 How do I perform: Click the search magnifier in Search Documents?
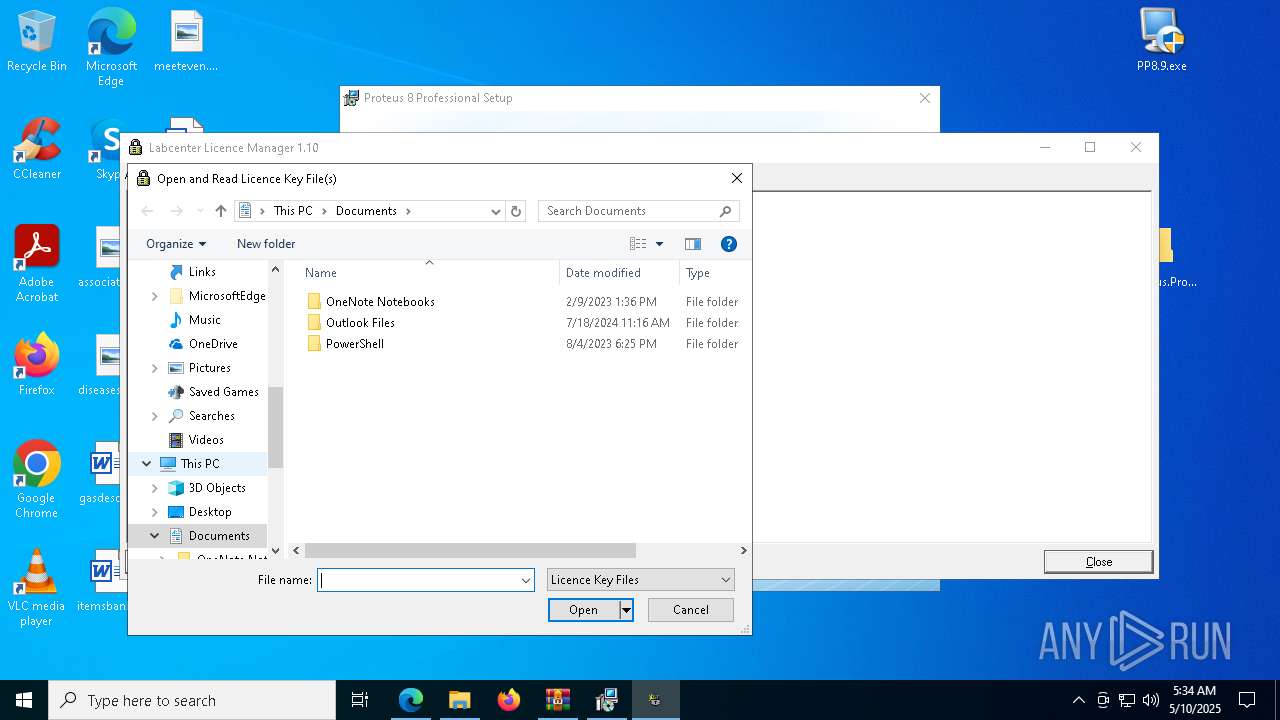(726, 211)
